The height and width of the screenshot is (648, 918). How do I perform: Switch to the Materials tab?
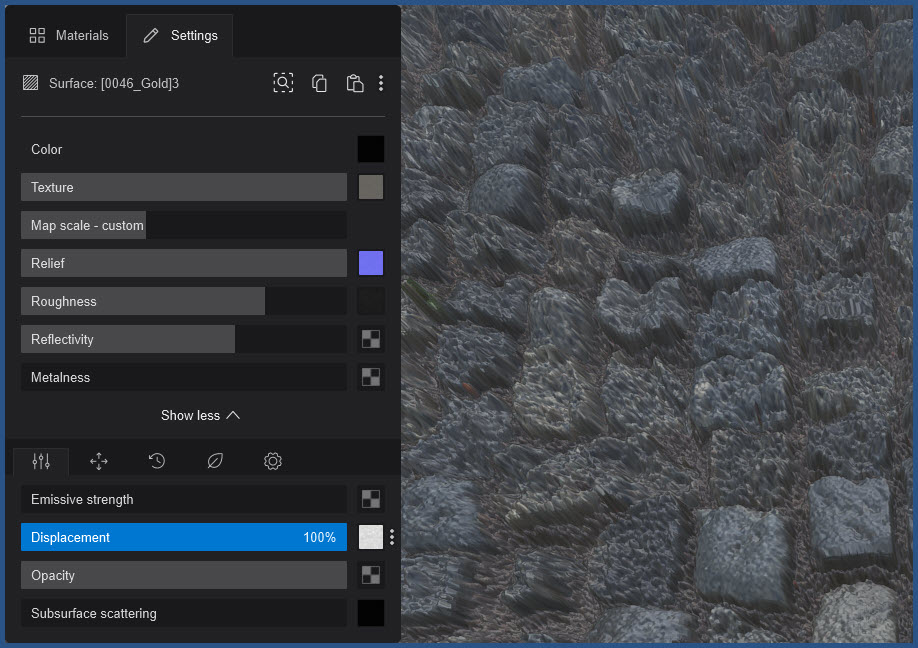point(69,35)
